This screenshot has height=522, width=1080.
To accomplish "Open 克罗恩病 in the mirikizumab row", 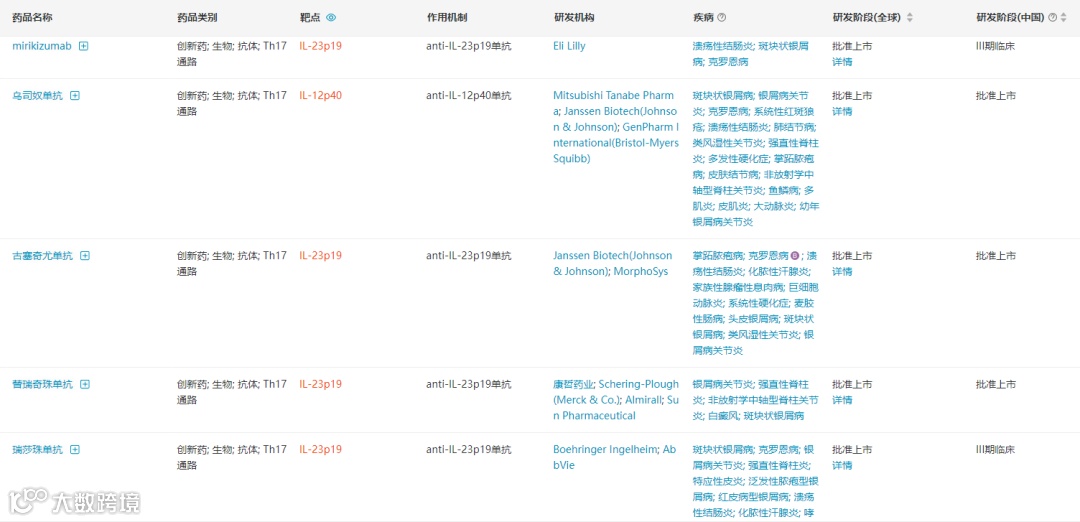I will (727, 62).
